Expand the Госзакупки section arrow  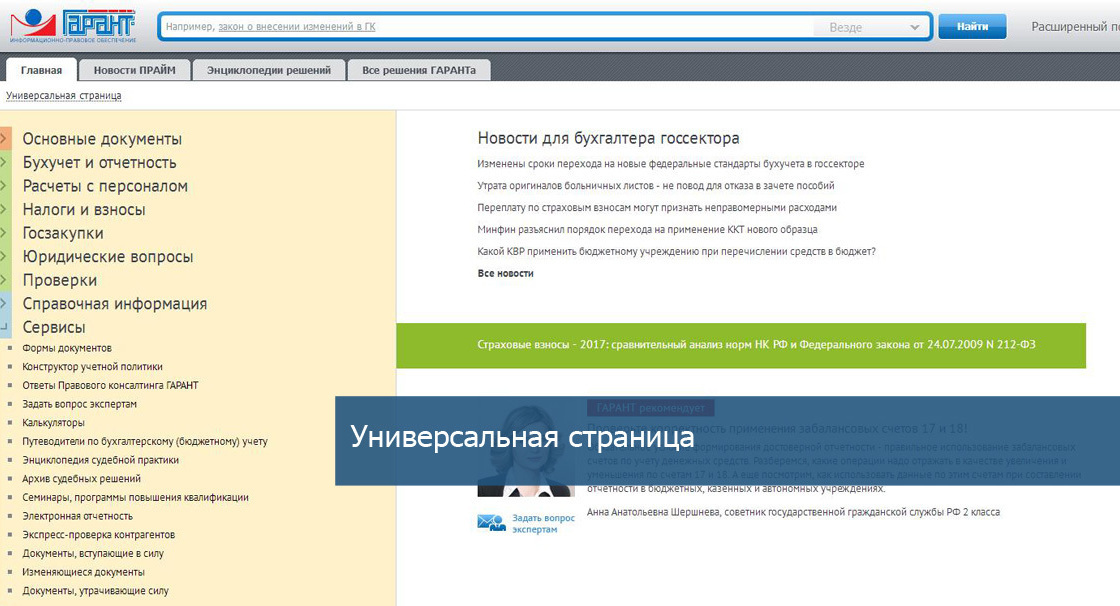click(5, 232)
